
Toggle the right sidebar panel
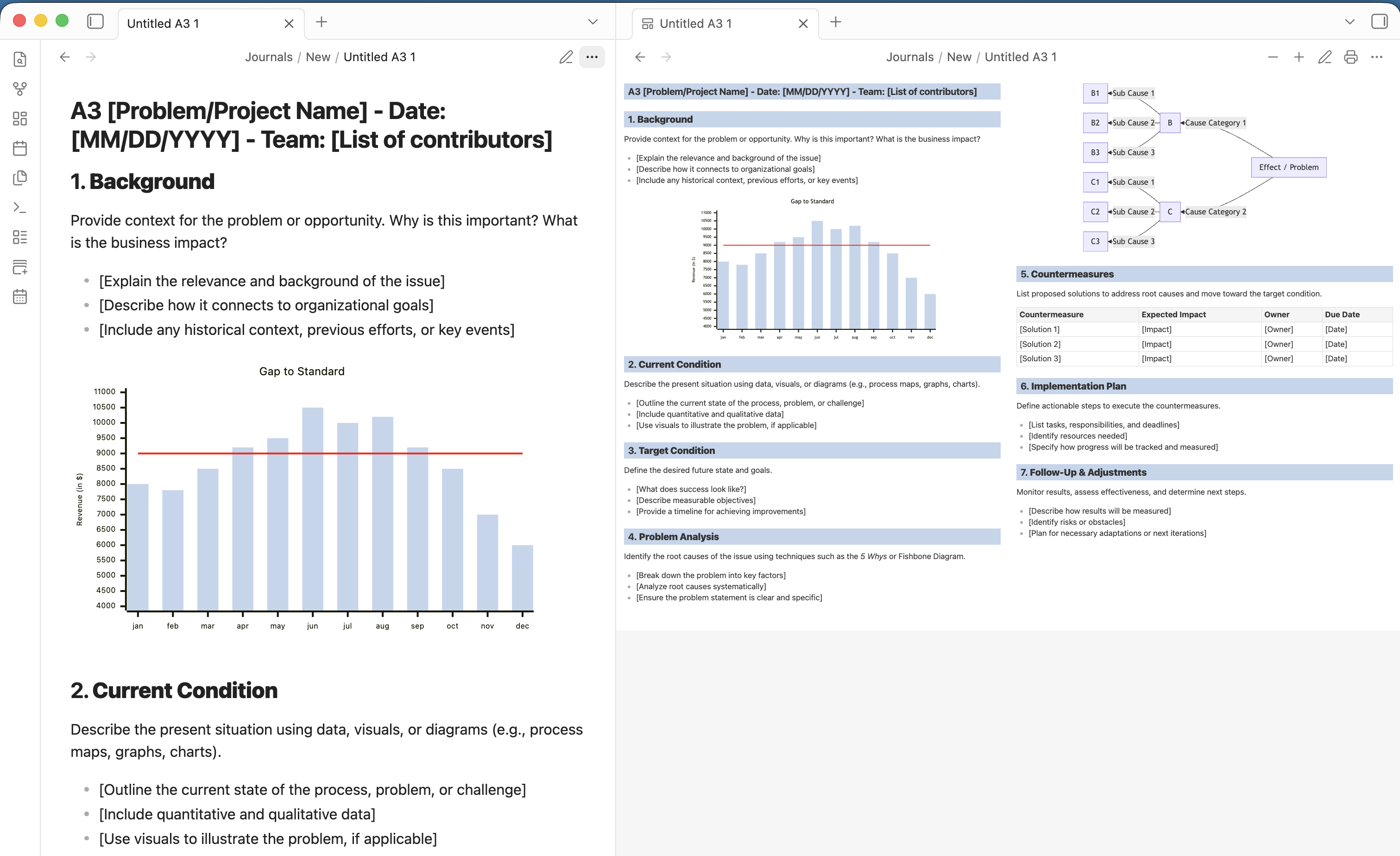coord(1379,22)
